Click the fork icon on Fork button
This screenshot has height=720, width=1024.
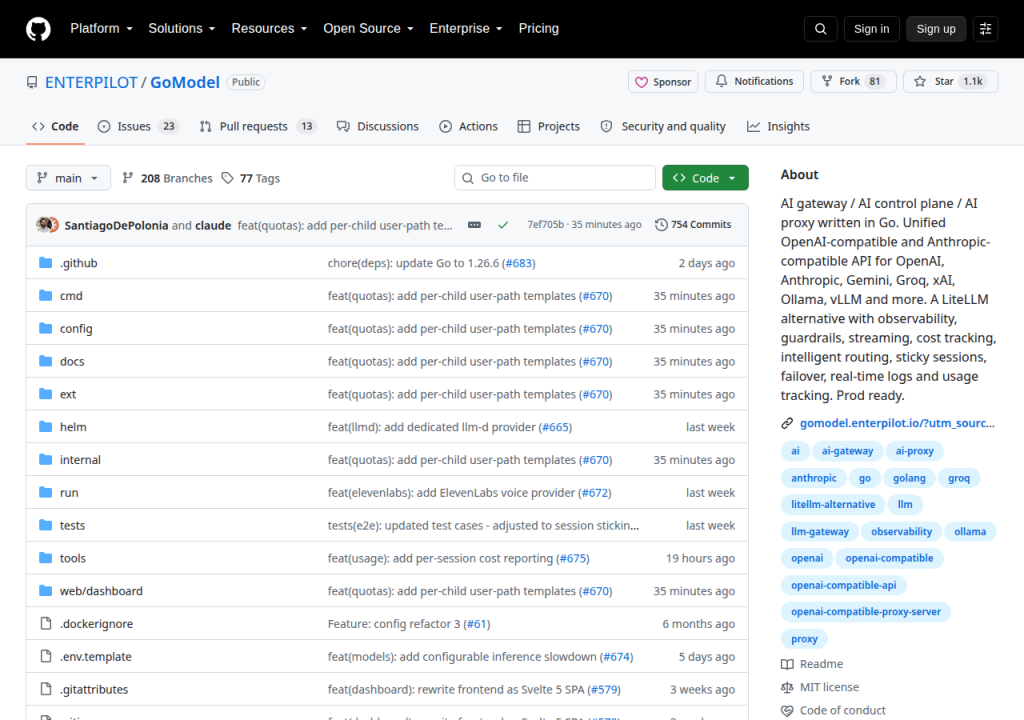[827, 81]
